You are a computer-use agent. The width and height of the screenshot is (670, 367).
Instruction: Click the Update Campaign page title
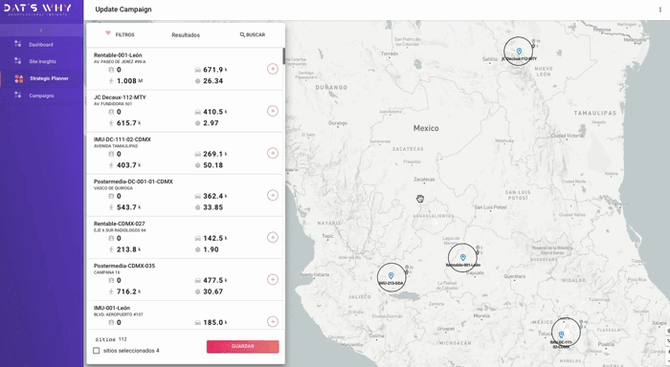pos(123,9)
